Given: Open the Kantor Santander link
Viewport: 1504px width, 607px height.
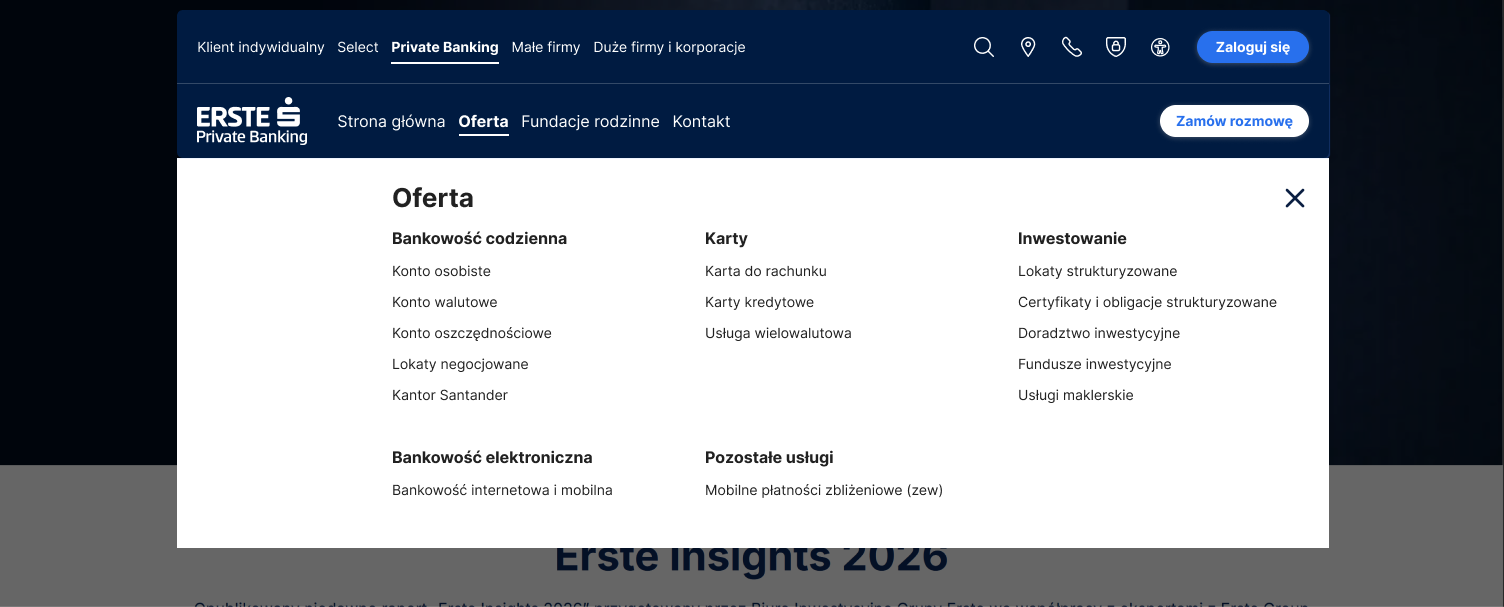Looking at the screenshot, I should pyautogui.click(x=450, y=395).
